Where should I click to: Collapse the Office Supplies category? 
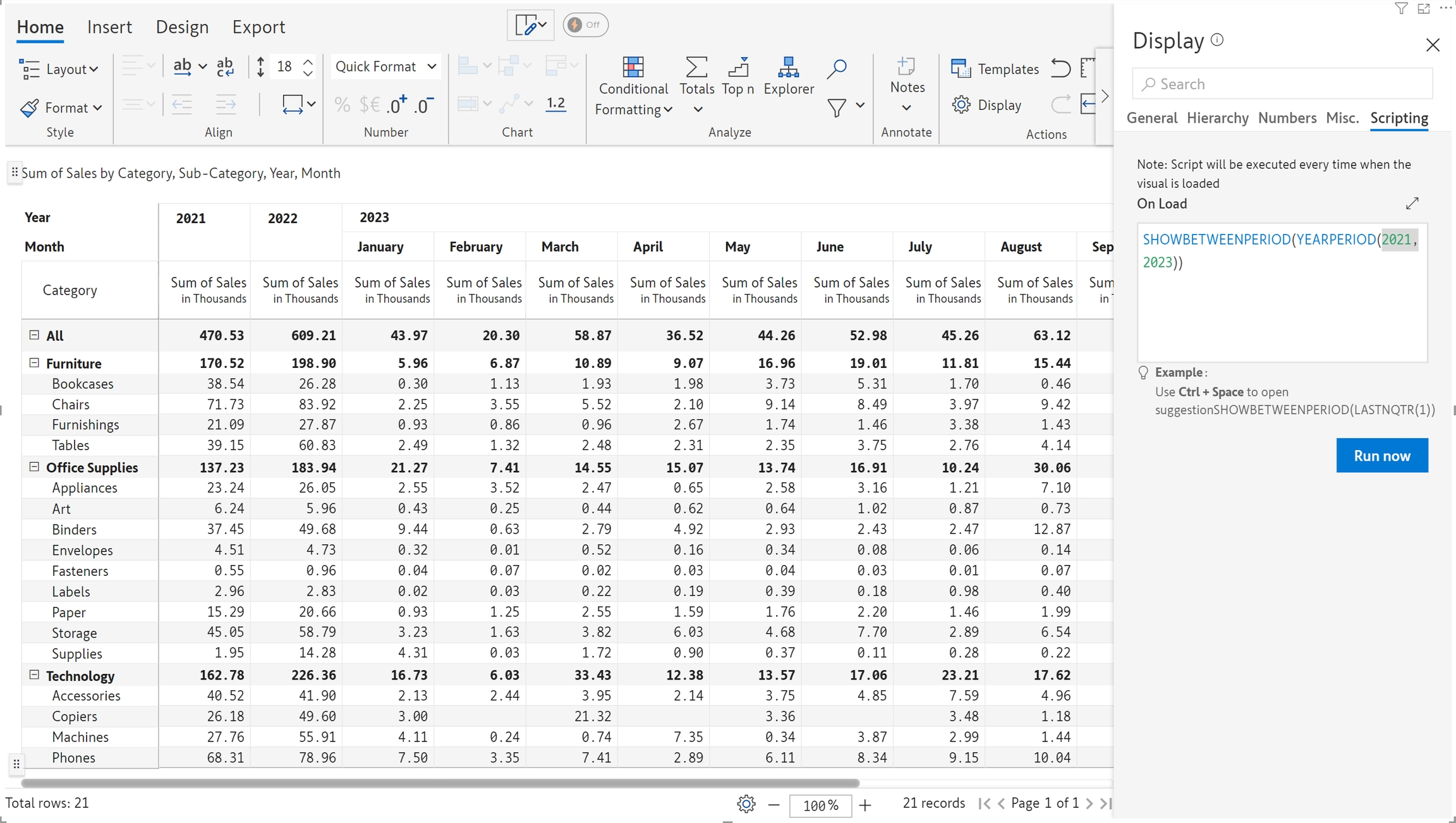[34, 467]
